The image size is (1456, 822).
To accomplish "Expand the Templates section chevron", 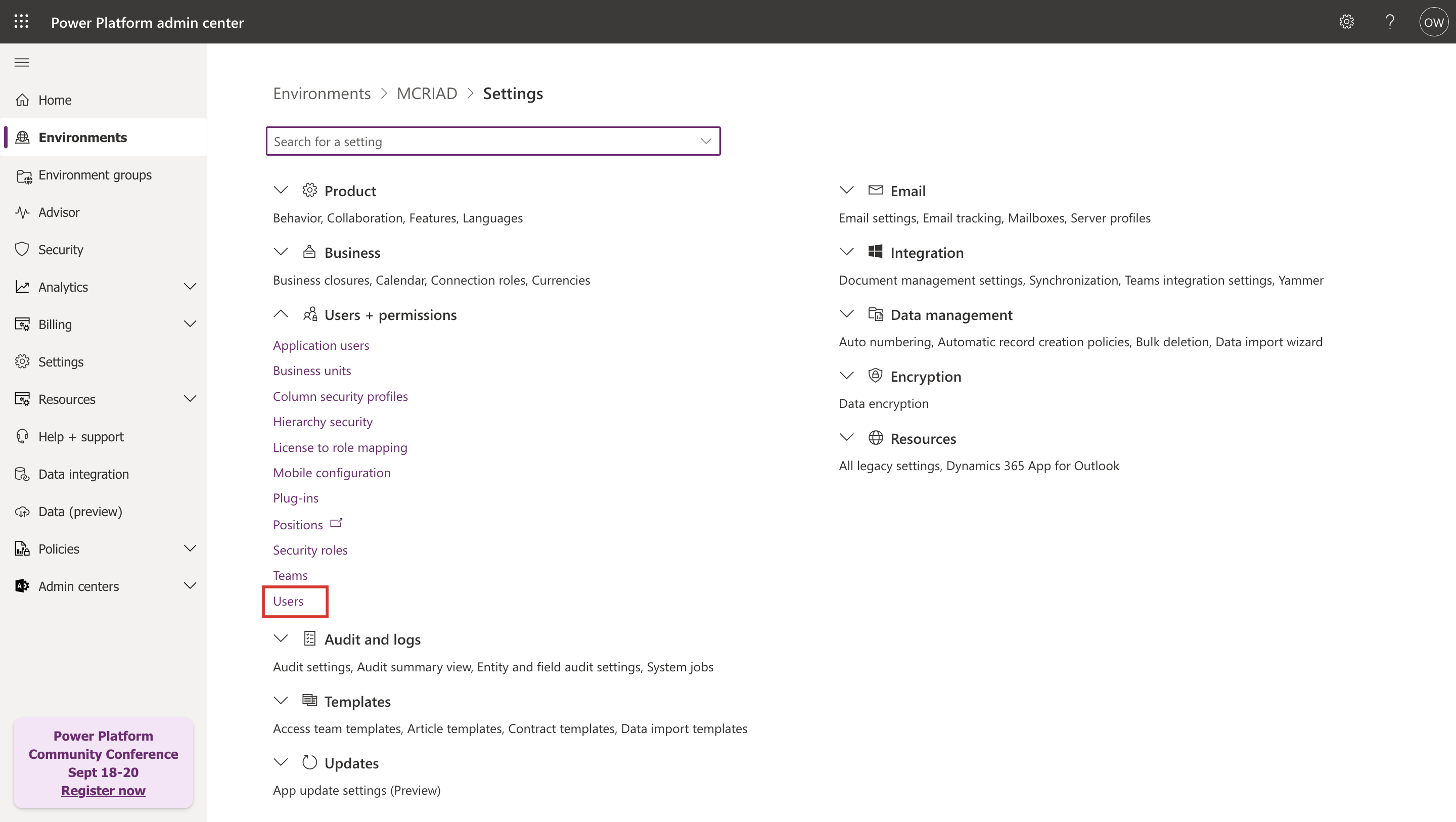I will pyautogui.click(x=281, y=701).
